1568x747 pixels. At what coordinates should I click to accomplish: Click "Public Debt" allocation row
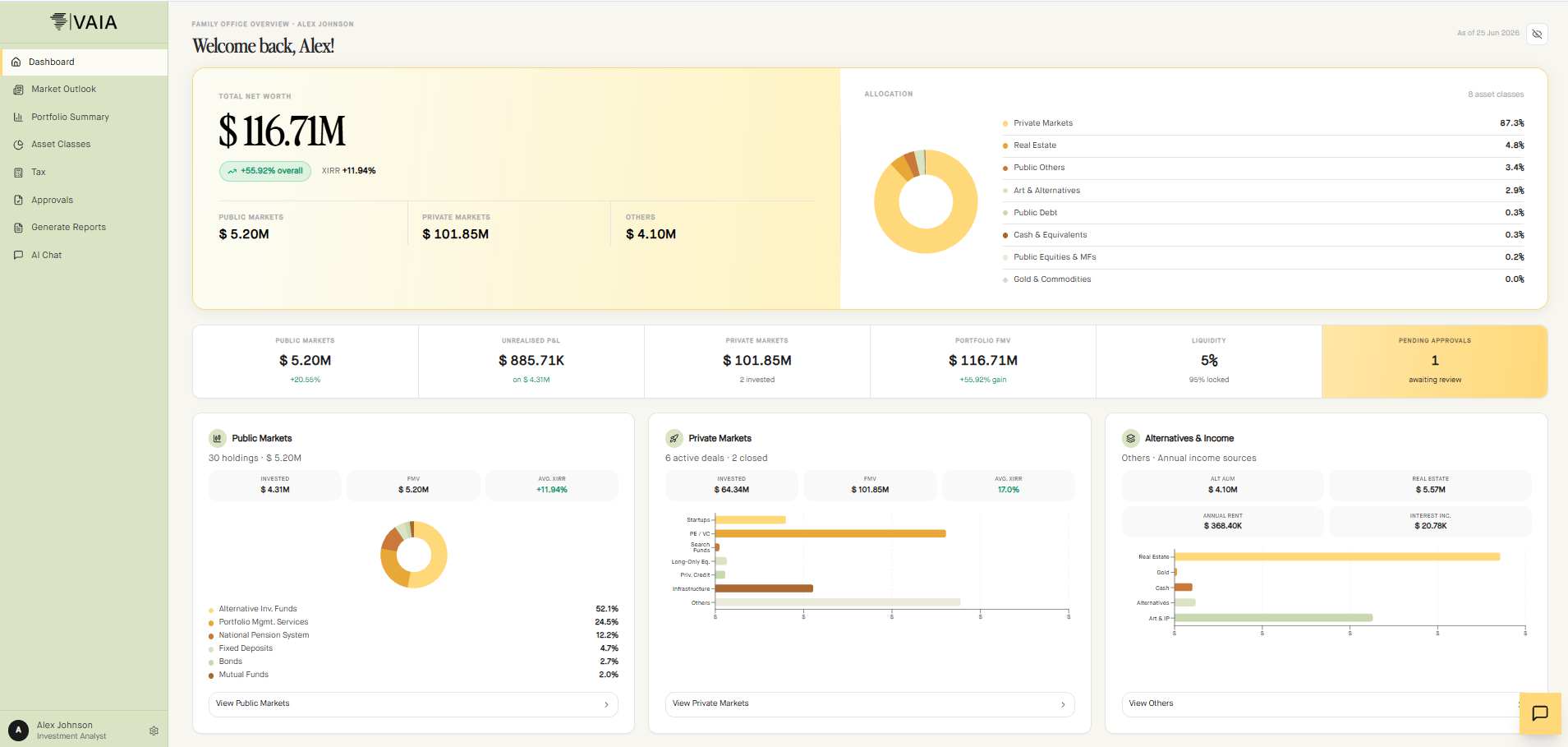tap(1263, 213)
